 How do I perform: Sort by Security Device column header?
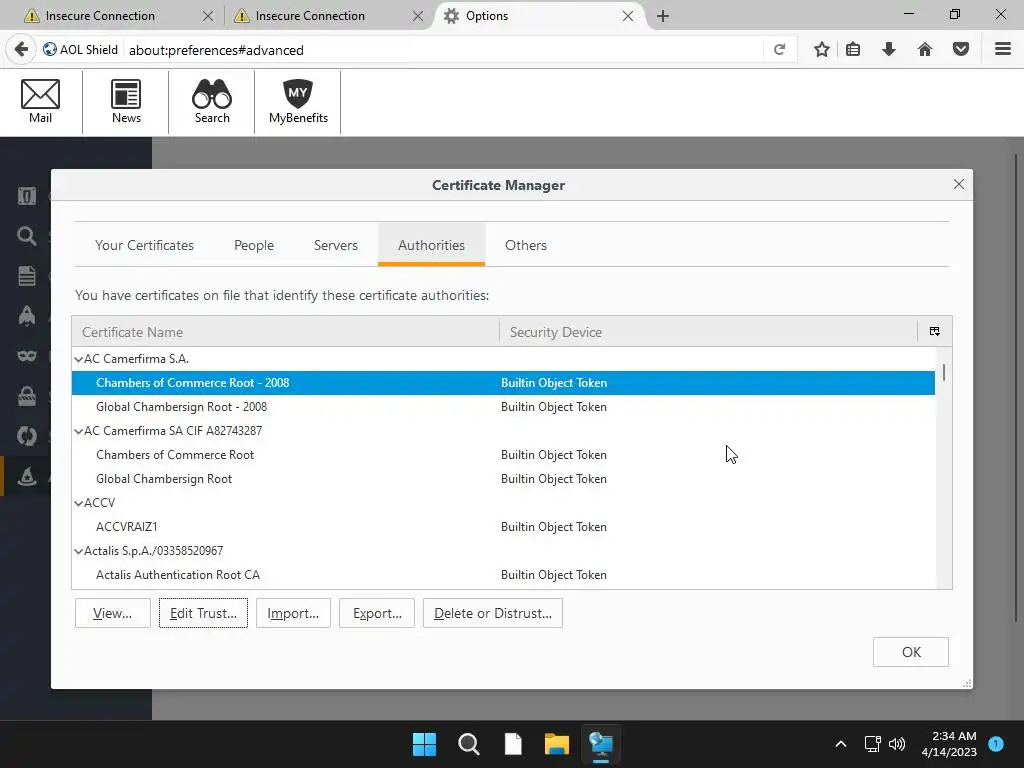[x=709, y=332]
